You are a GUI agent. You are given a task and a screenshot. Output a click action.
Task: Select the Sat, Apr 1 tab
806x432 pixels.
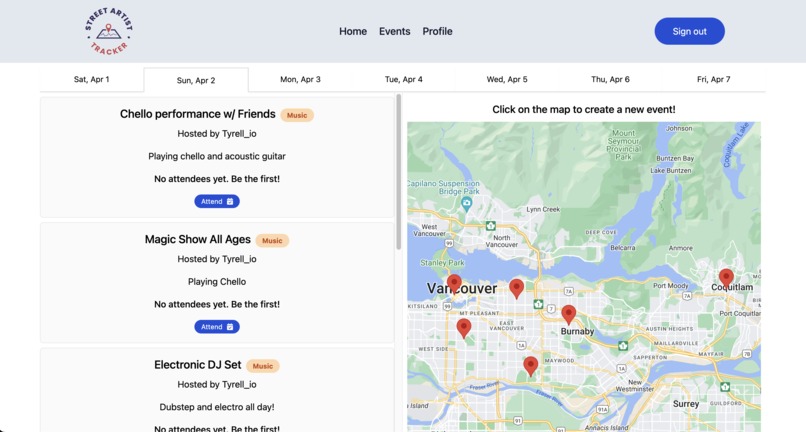(x=91, y=79)
